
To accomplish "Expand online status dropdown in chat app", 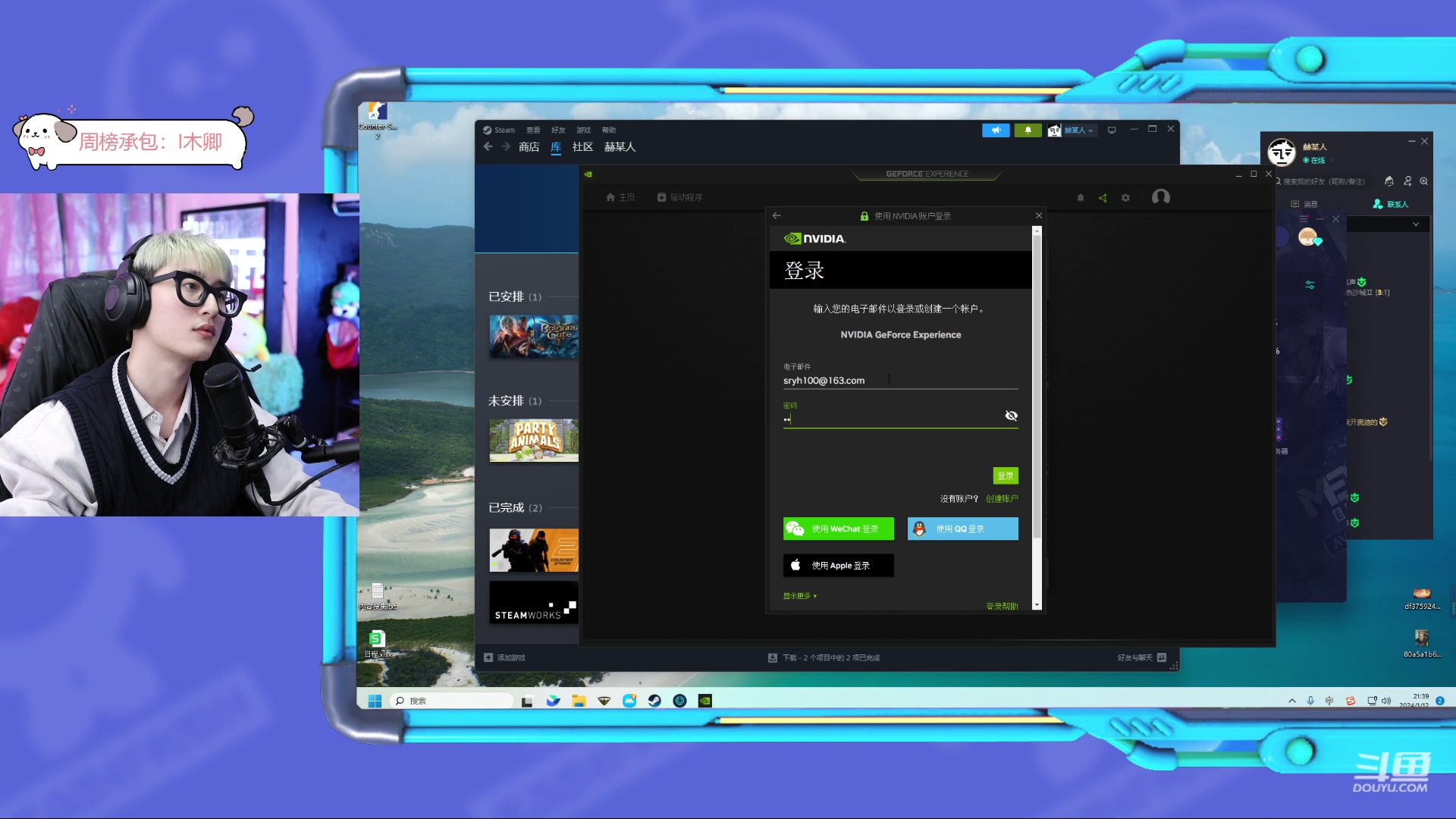I will click(1332, 161).
